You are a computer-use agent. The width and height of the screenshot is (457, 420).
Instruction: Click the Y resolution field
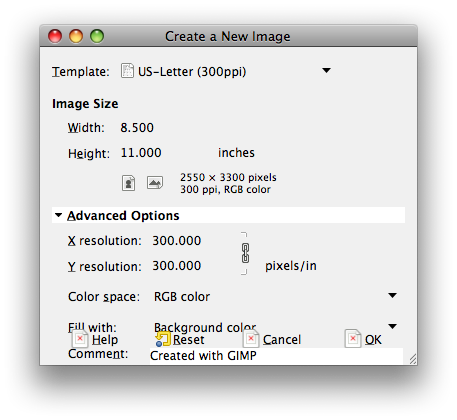pyautogui.click(x=177, y=266)
